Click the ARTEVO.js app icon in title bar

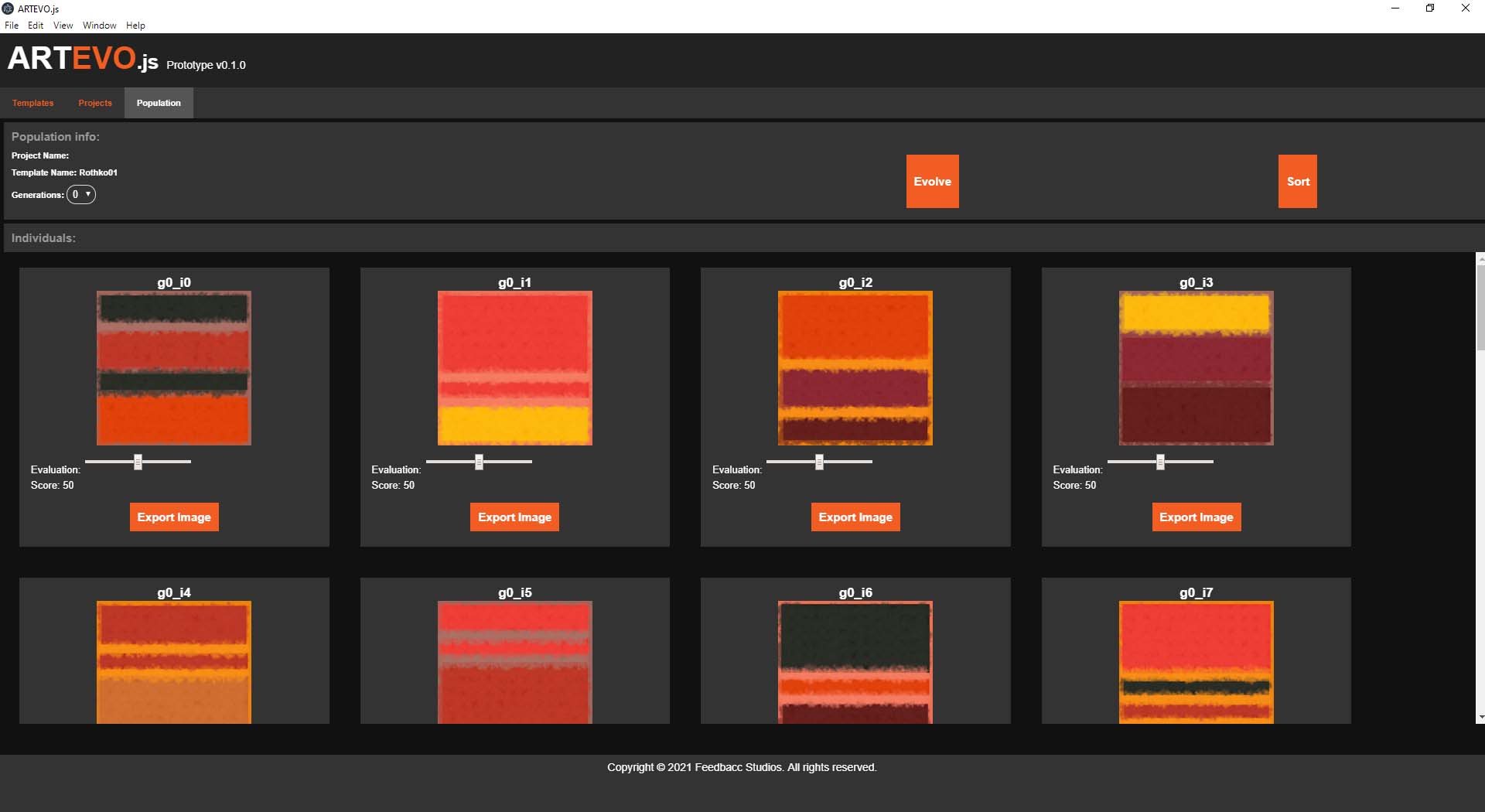(9, 9)
